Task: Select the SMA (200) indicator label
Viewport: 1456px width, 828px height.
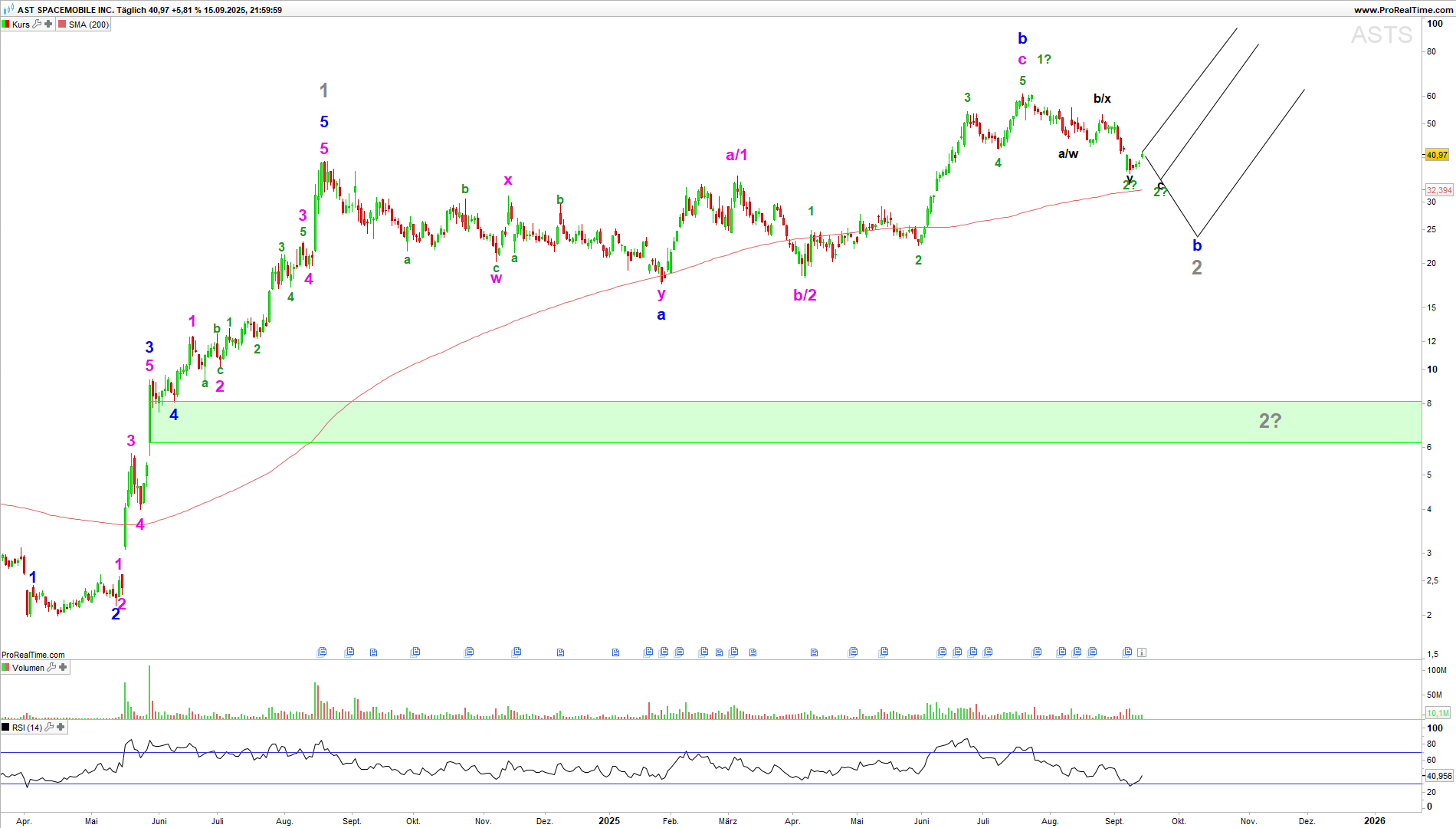Action: tap(89, 25)
